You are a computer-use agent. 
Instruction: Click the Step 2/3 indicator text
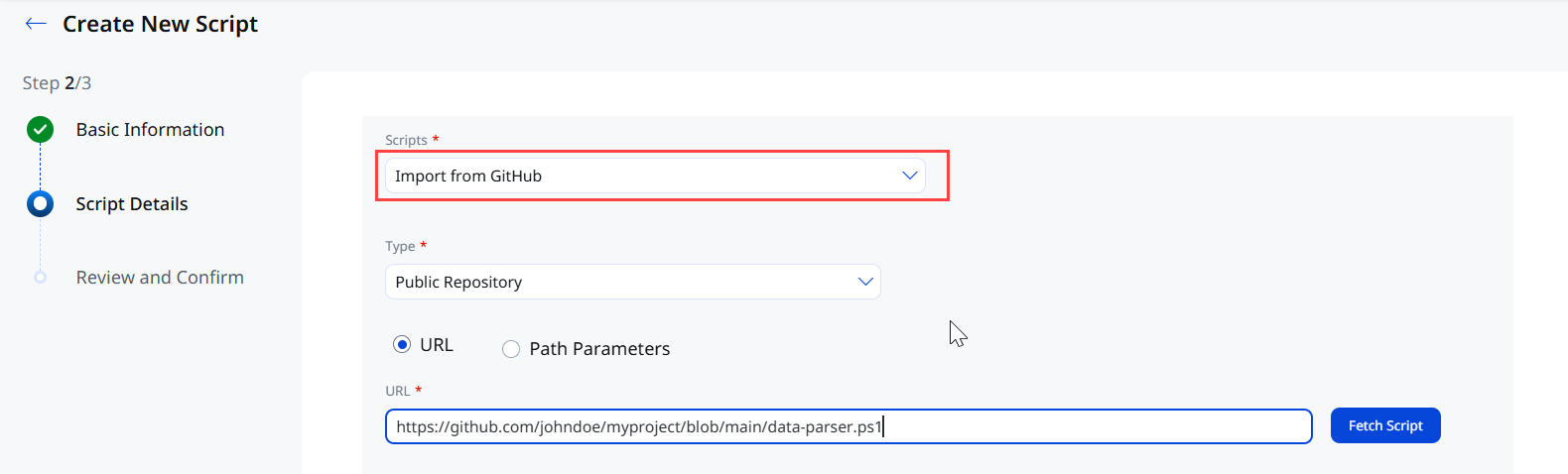click(x=57, y=83)
